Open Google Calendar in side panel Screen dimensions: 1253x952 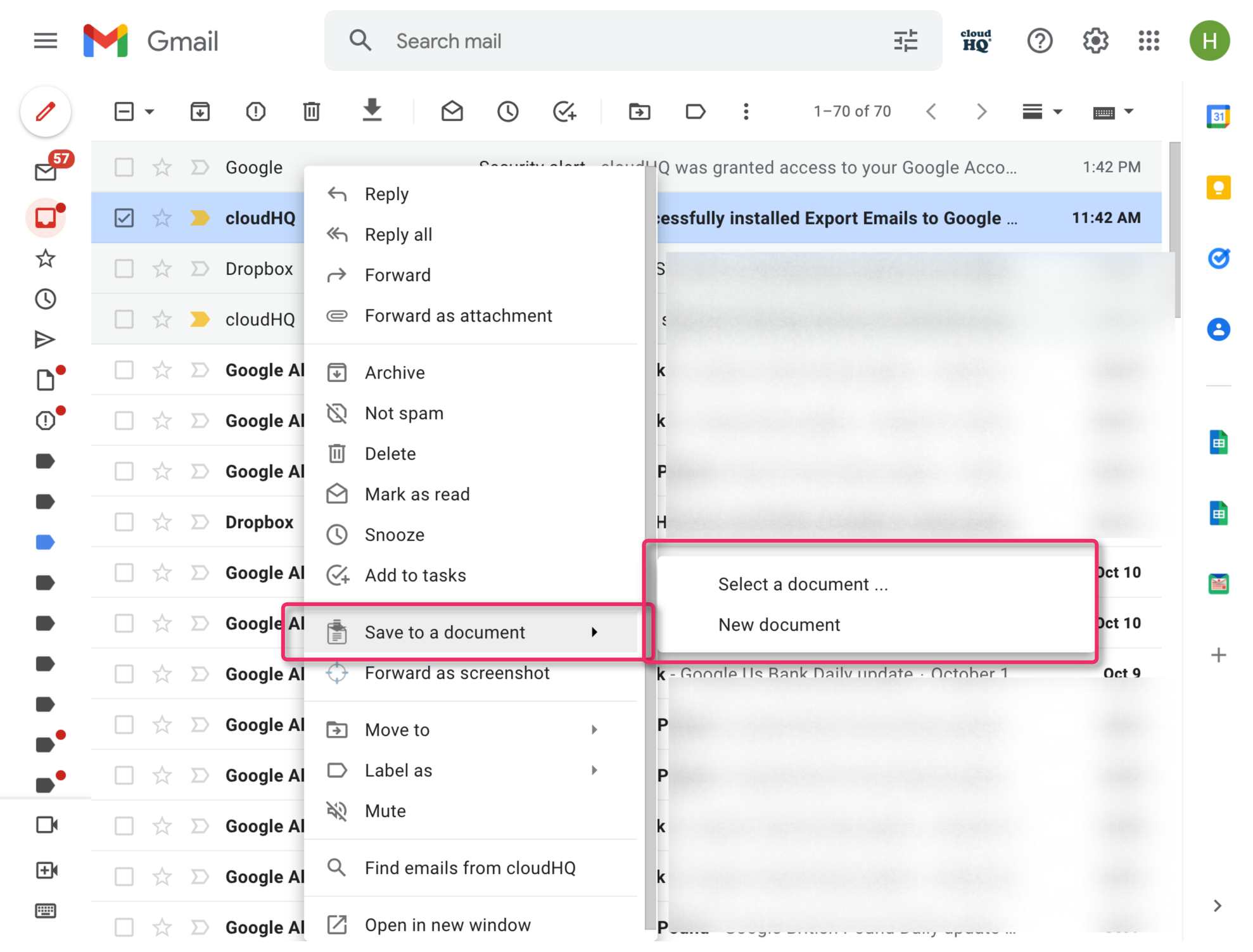click(1218, 117)
